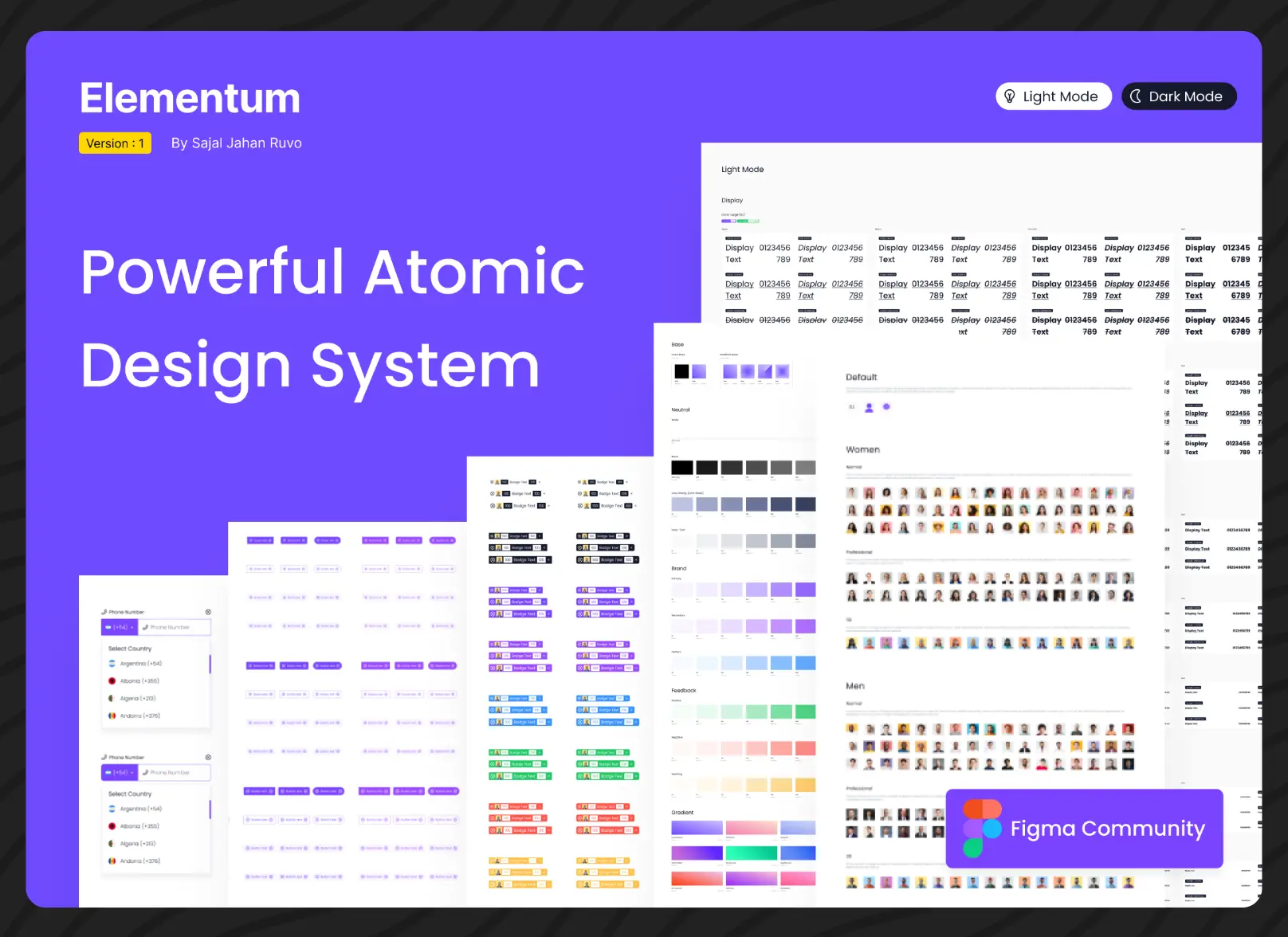1288x937 pixels.
Task: Choose Albania (+355) in the lower country list
Action: point(139,826)
